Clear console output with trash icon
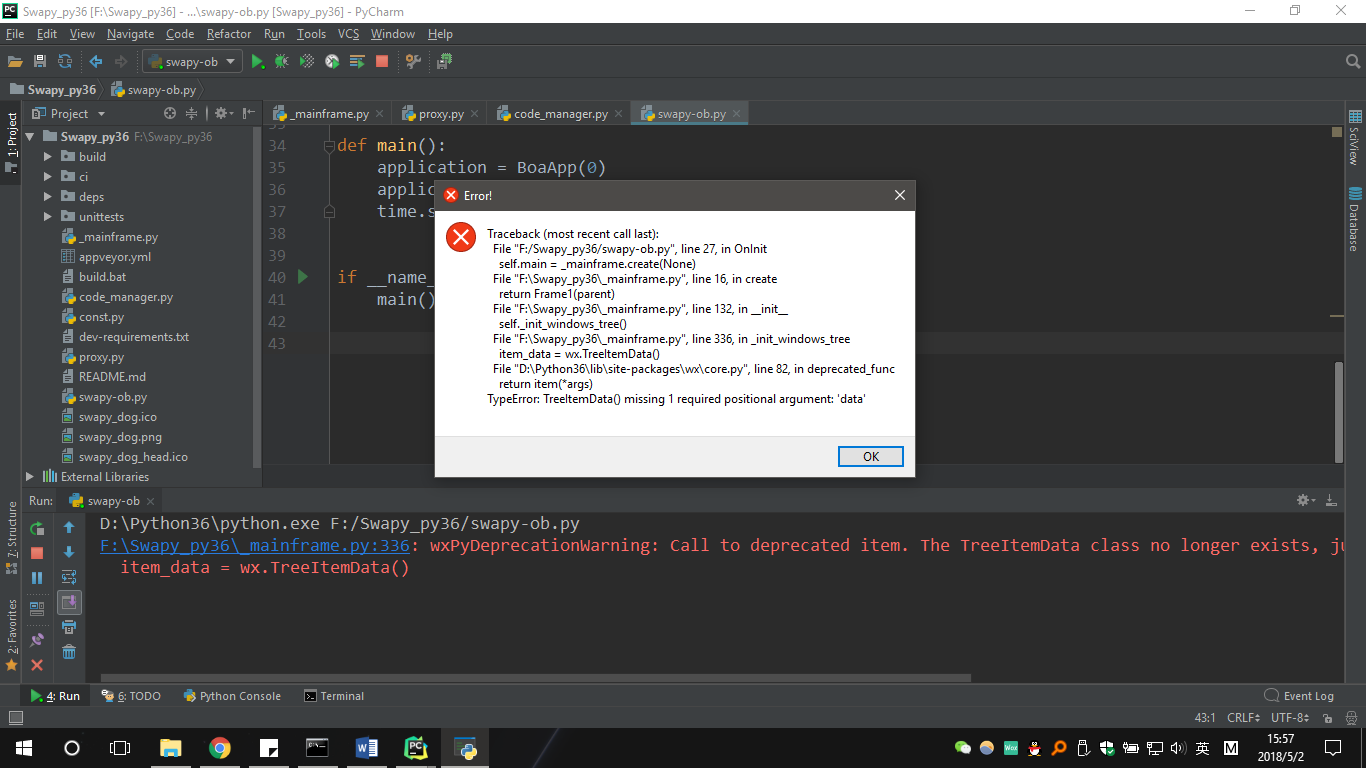The width and height of the screenshot is (1366, 768). pos(68,652)
